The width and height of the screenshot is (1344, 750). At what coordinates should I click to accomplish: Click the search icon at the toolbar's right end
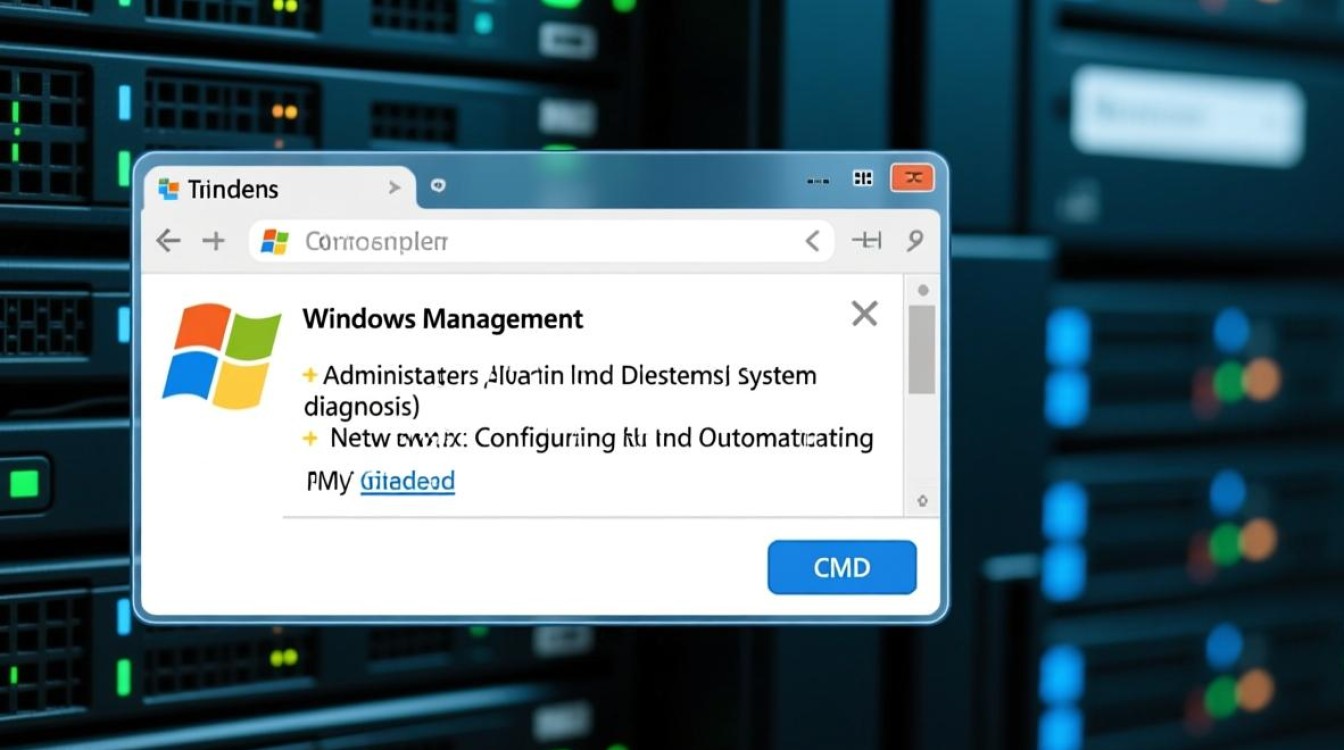tap(914, 241)
